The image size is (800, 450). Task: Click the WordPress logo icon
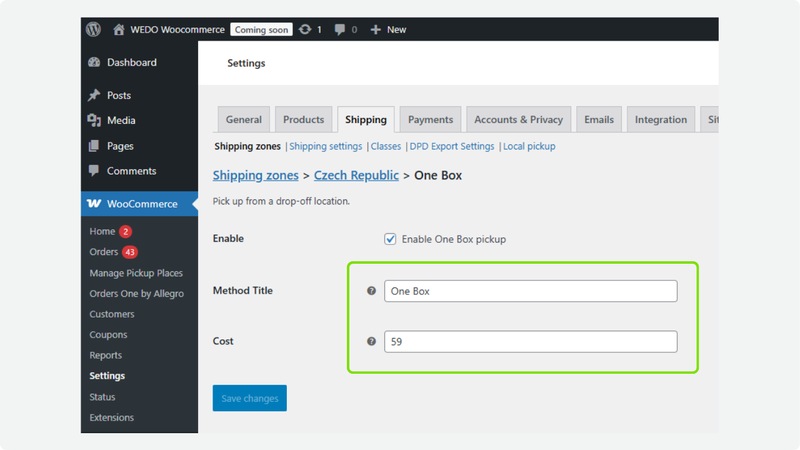(93, 29)
